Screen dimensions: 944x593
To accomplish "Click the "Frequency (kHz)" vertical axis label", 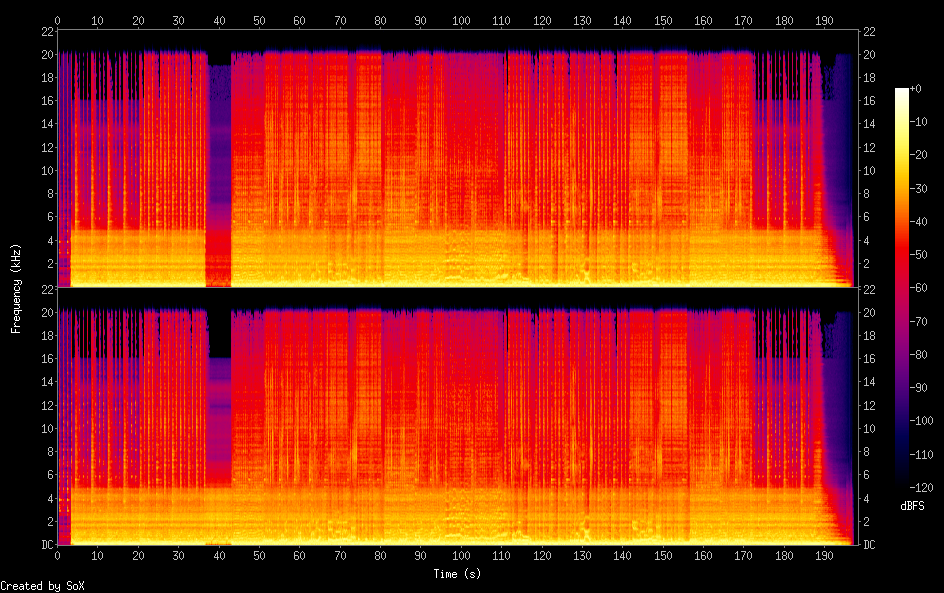I will pos(16,288).
